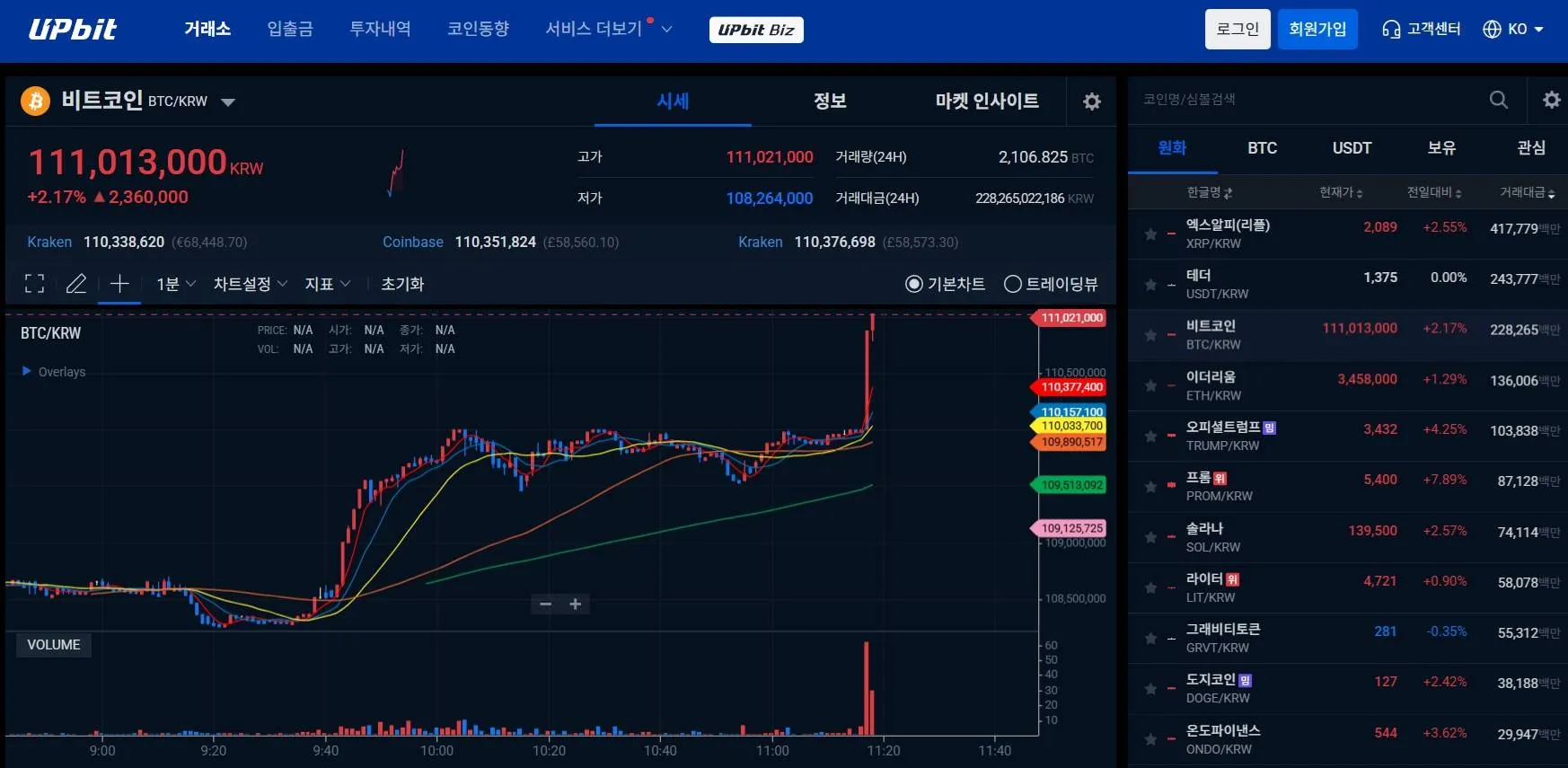Image resolution: width=1568 pixels, height=768 pixels.
Task: Select the crosshair tool
Action: (119, 284)
